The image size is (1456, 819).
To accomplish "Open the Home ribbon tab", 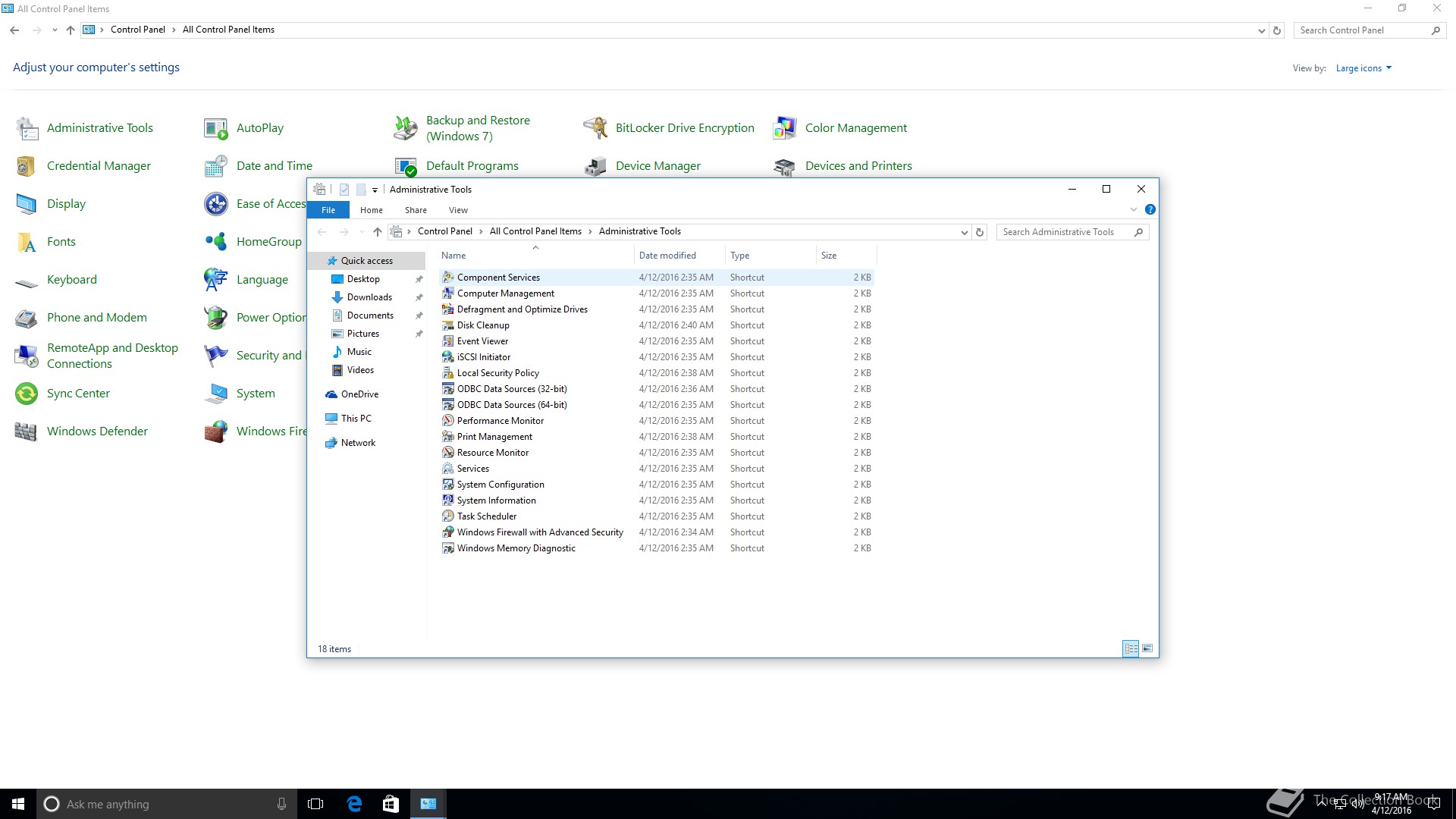I will [372, 210].
